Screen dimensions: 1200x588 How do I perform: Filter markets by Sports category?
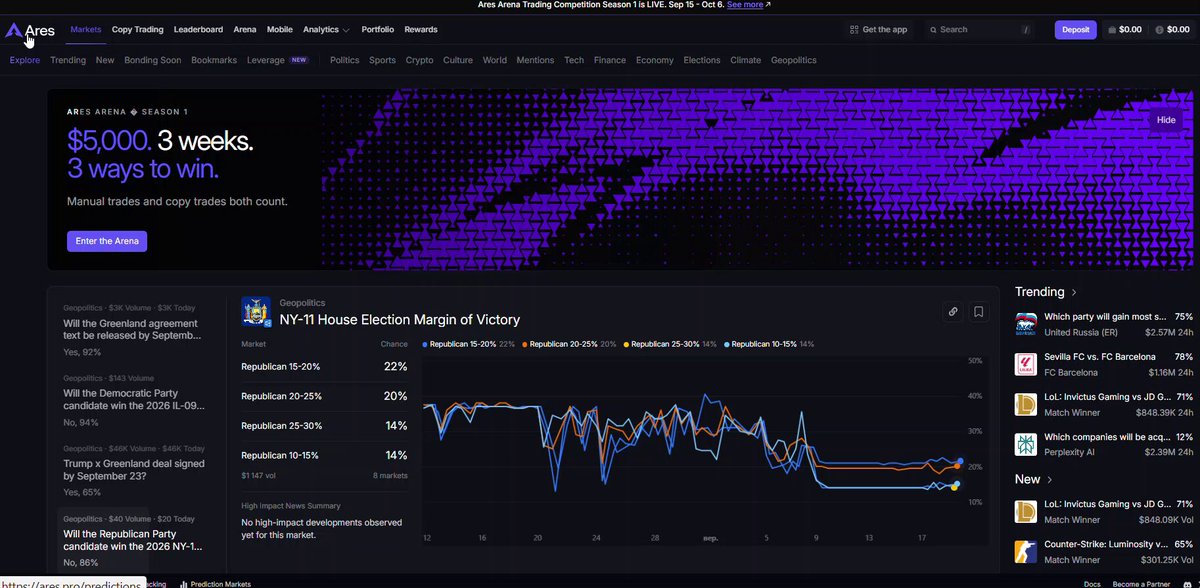point(382,60)
